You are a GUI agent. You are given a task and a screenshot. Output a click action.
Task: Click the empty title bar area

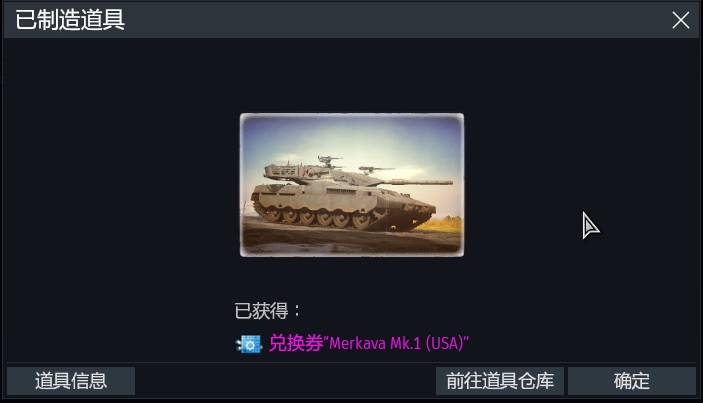(x=395, y=20)
